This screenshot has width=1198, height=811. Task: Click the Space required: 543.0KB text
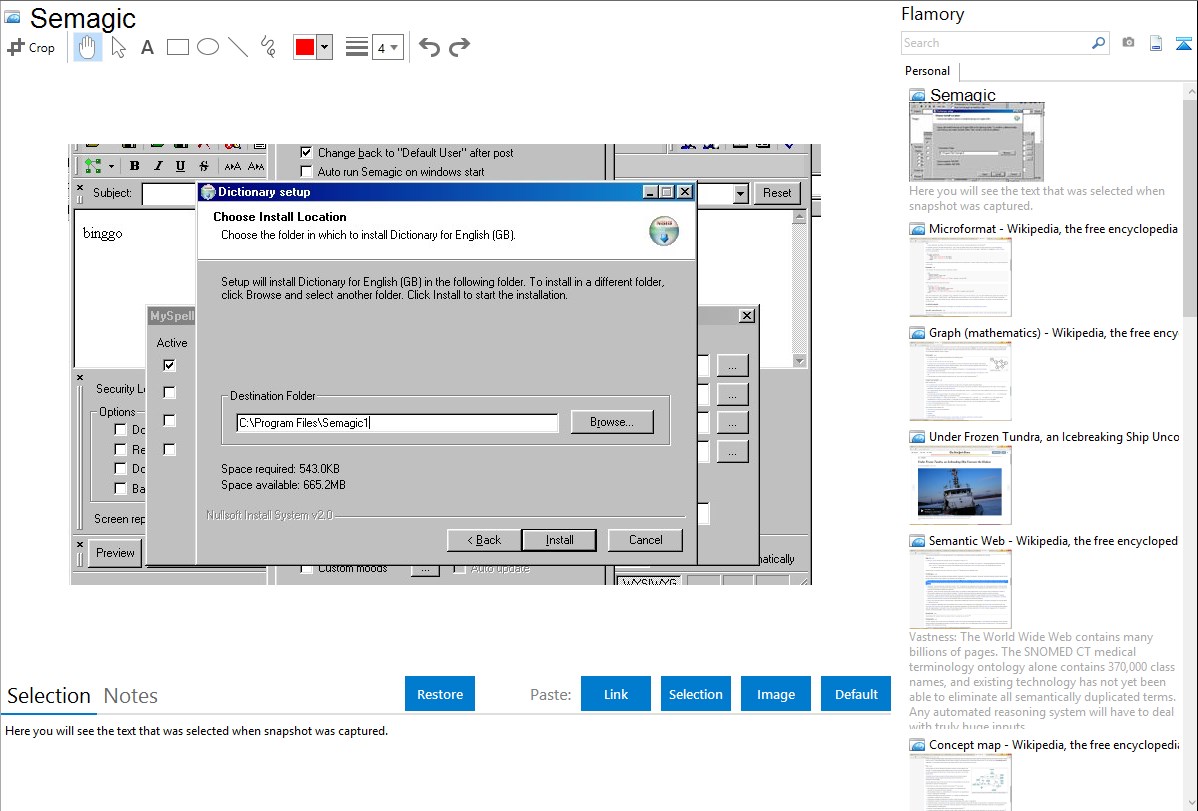pos(280,469)
